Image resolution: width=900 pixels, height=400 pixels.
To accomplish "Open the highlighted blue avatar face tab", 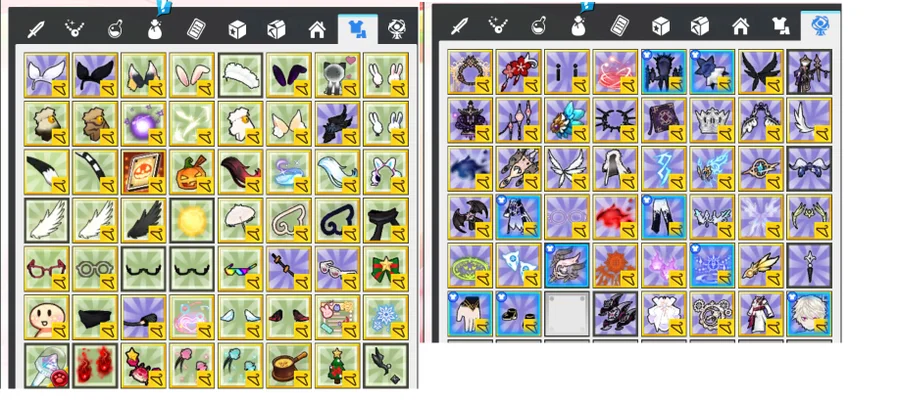I will tap(821, 26).
